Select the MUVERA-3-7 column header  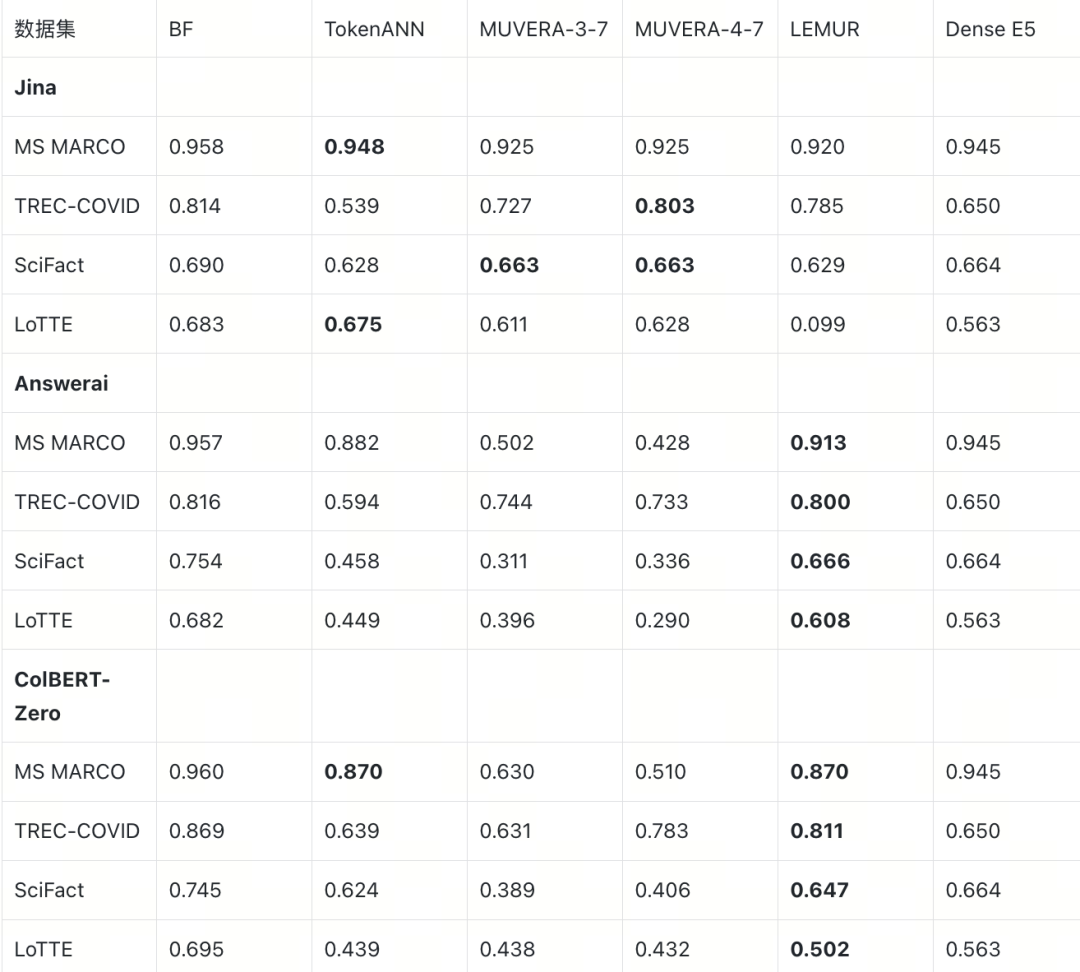click(x=543, y=29)
